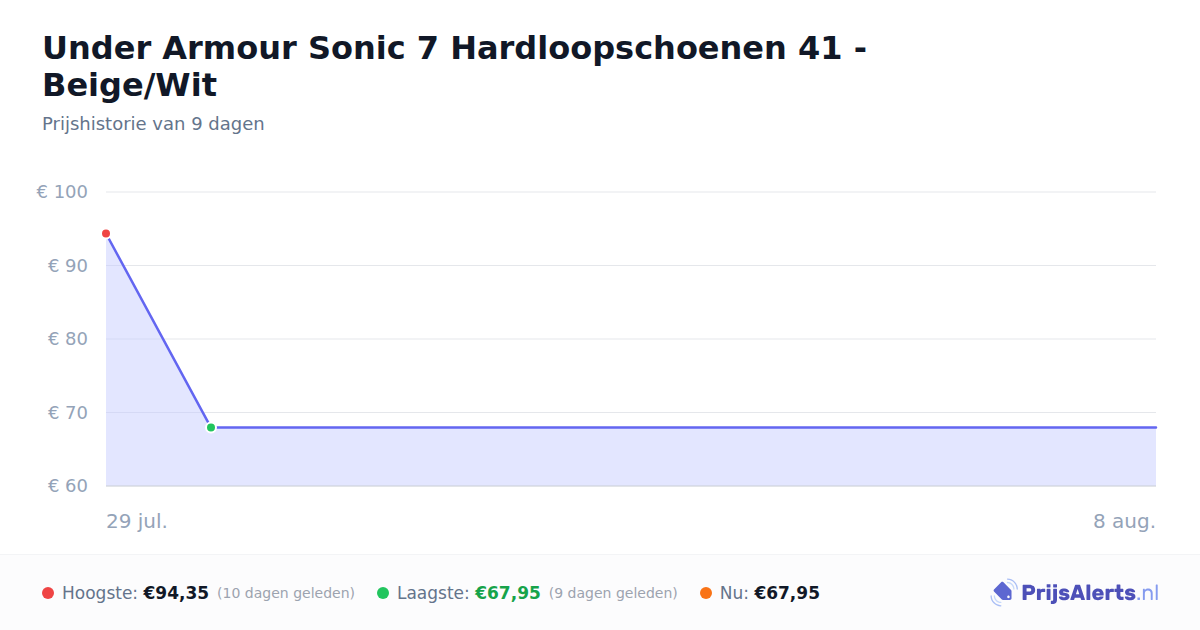
Task: Click the 8 aug. end date label
Action: pyautogui.click(x=1124, y=521)
